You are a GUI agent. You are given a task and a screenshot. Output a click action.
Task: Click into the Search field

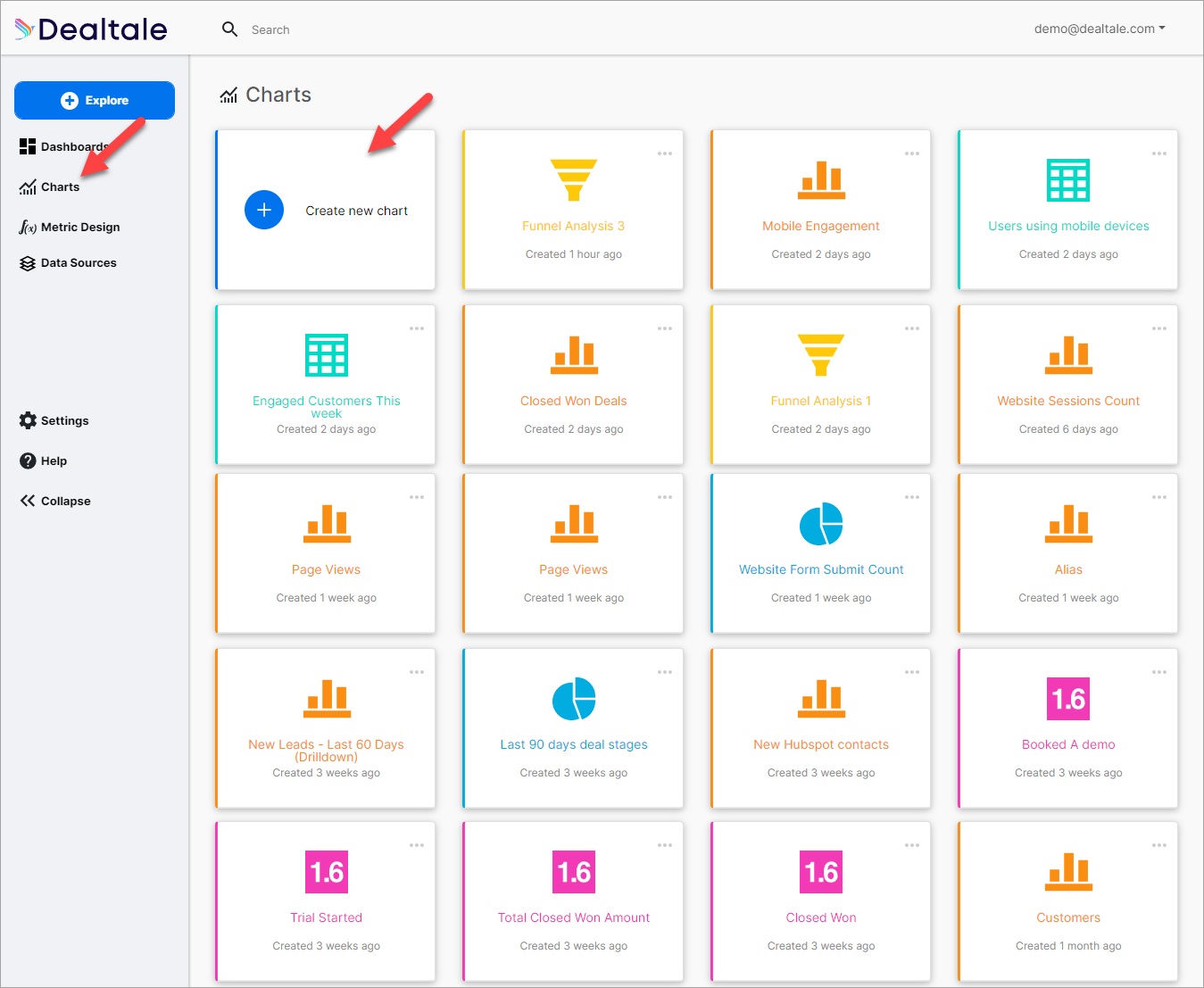270,29
